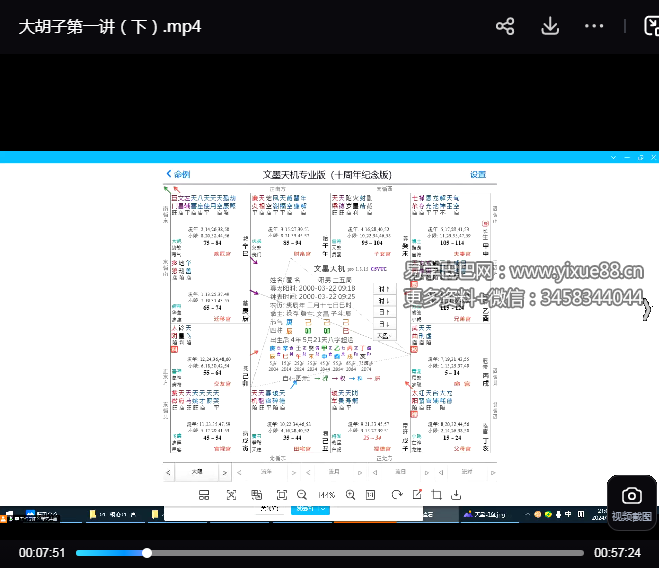Click the edit image pencil icon
Image resolution: width=659 pixels, height=568 pixels.
(417, 495)
